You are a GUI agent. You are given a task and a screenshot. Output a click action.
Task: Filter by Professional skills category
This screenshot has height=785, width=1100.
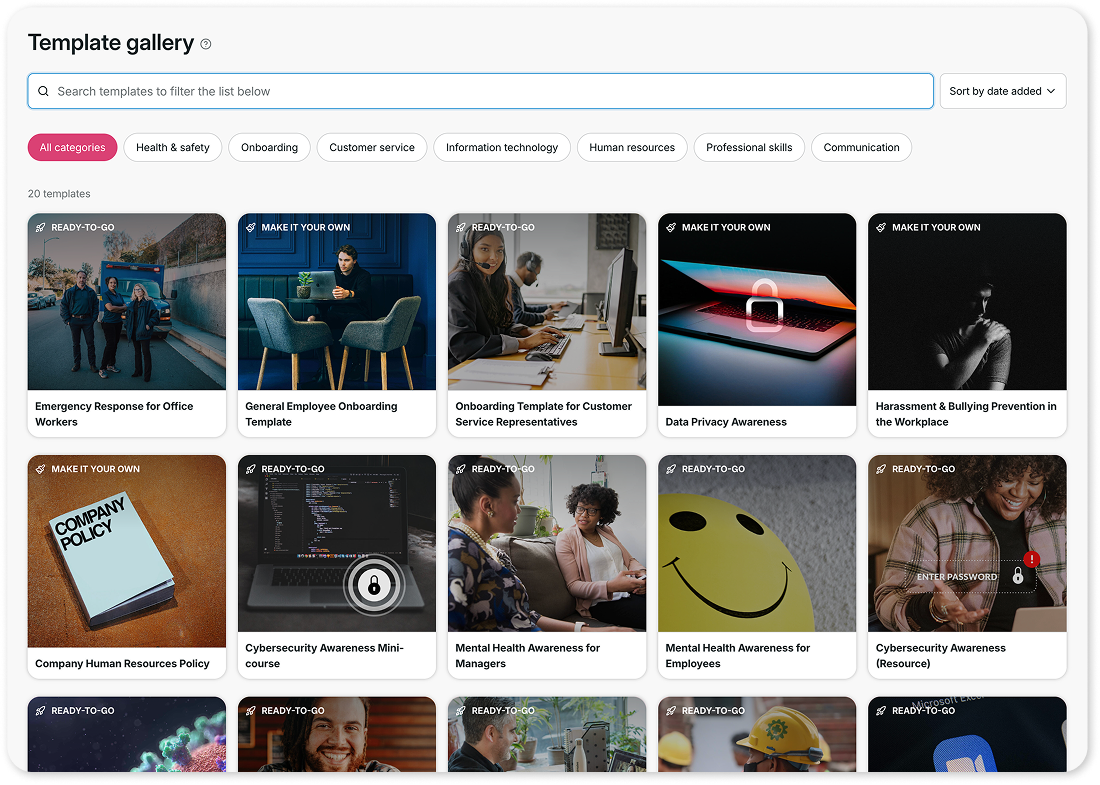click(749, 147)
